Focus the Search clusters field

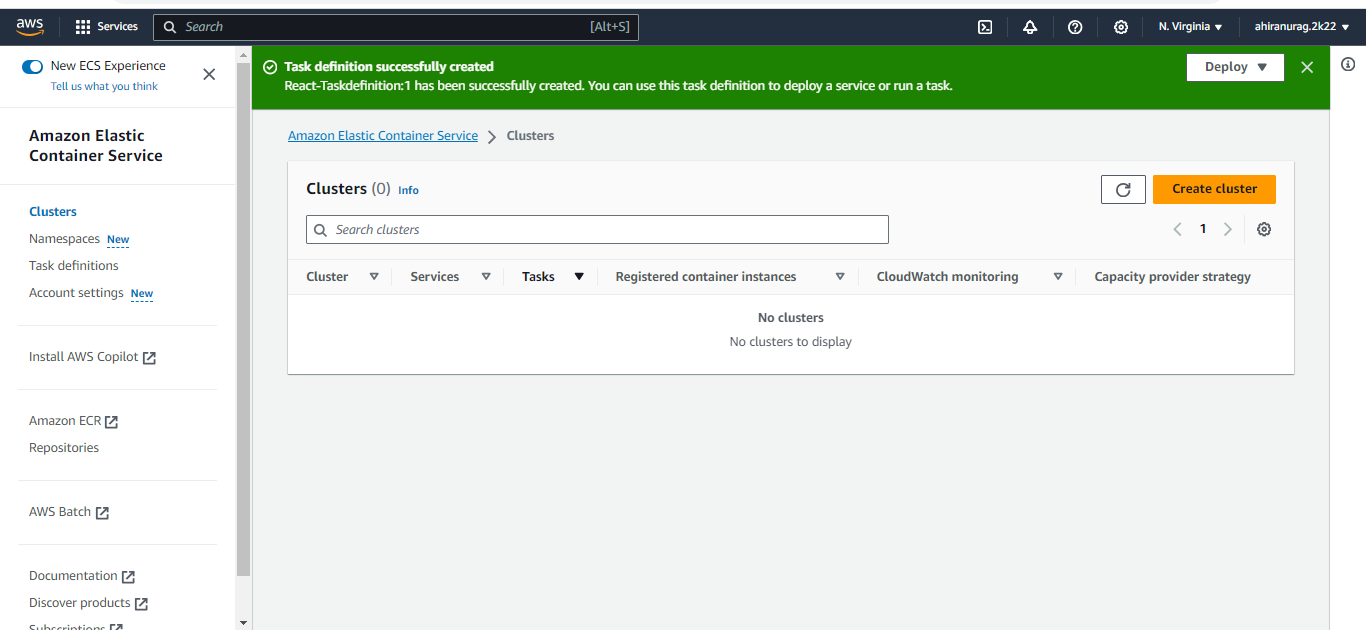pyautogui.click(x=597, y=230)
